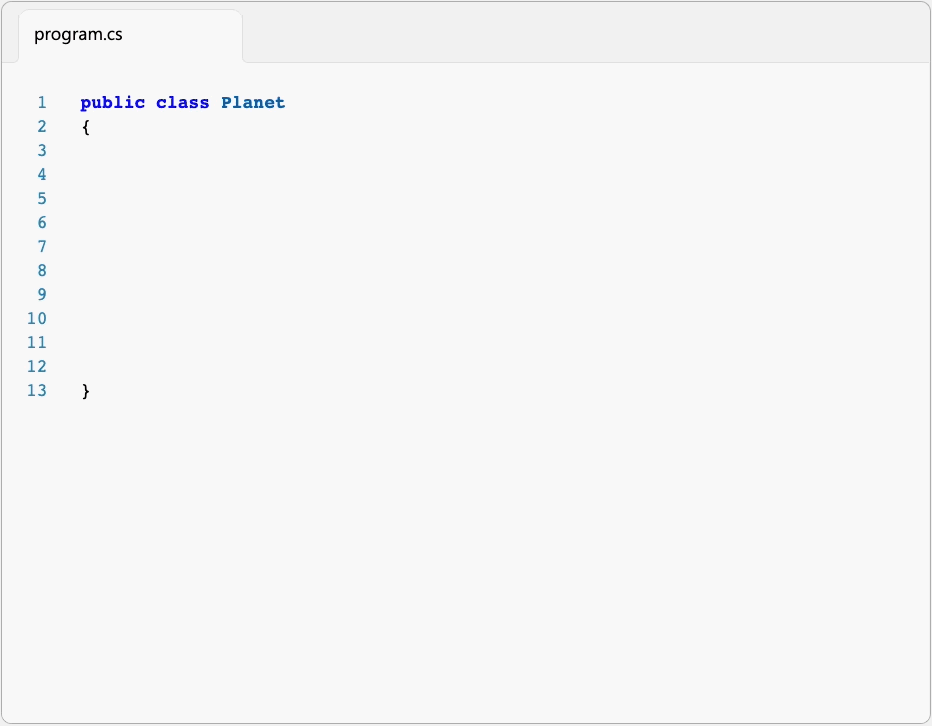Click the 'class' keyword on line 1

(182, 103)
